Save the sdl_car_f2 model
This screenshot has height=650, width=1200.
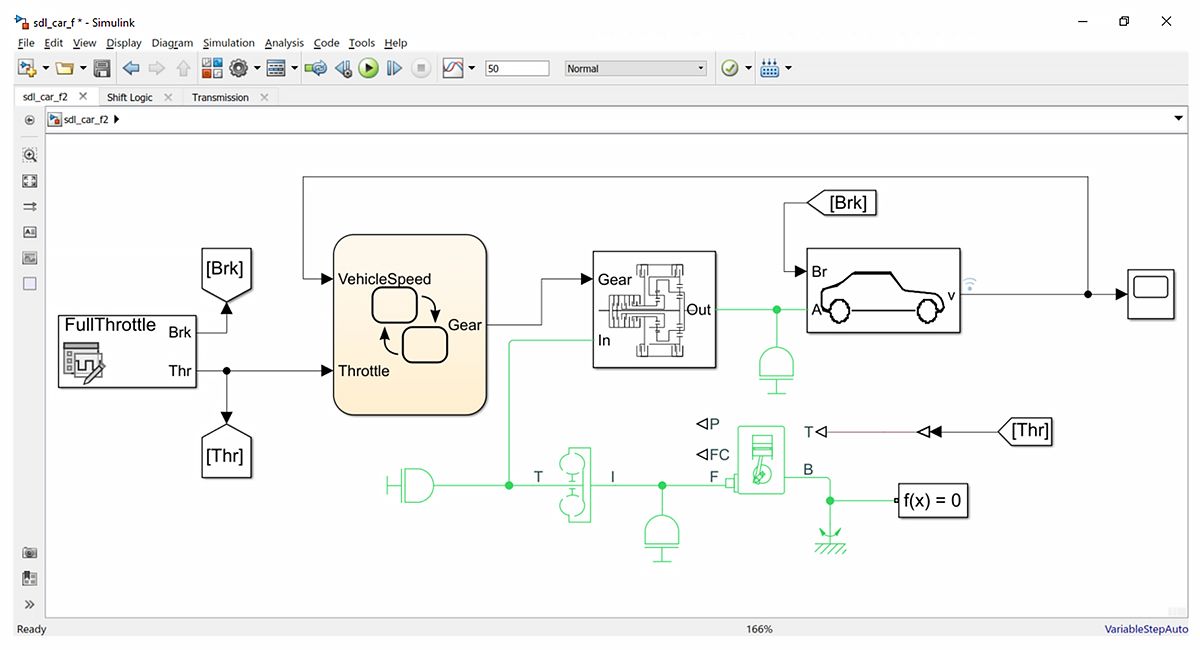point(102,68)
